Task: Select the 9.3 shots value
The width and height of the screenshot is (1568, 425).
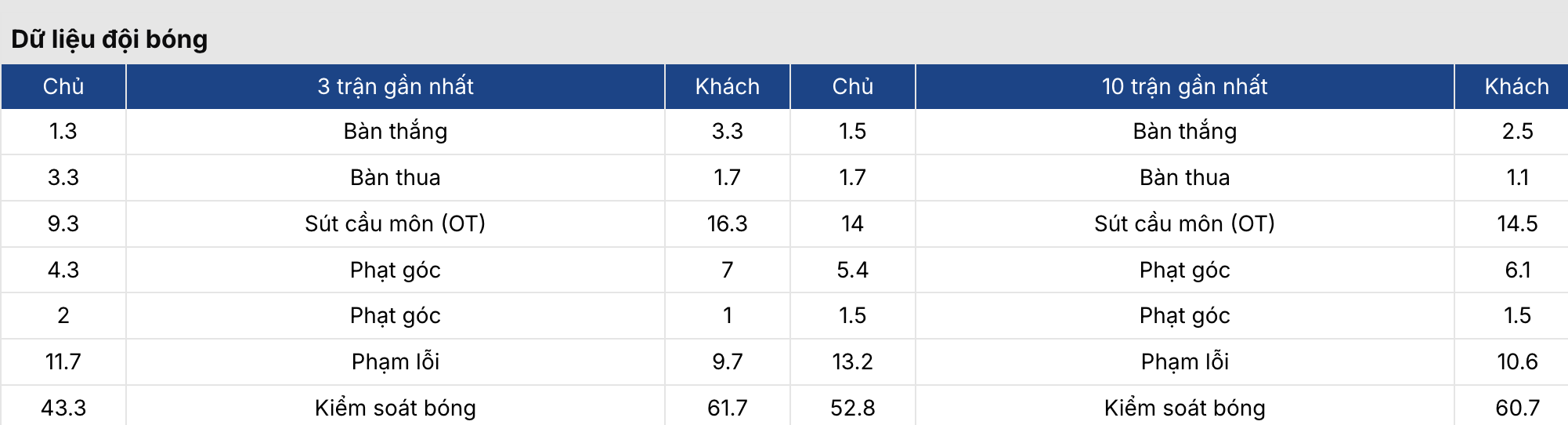Action: tap(63, 223)
